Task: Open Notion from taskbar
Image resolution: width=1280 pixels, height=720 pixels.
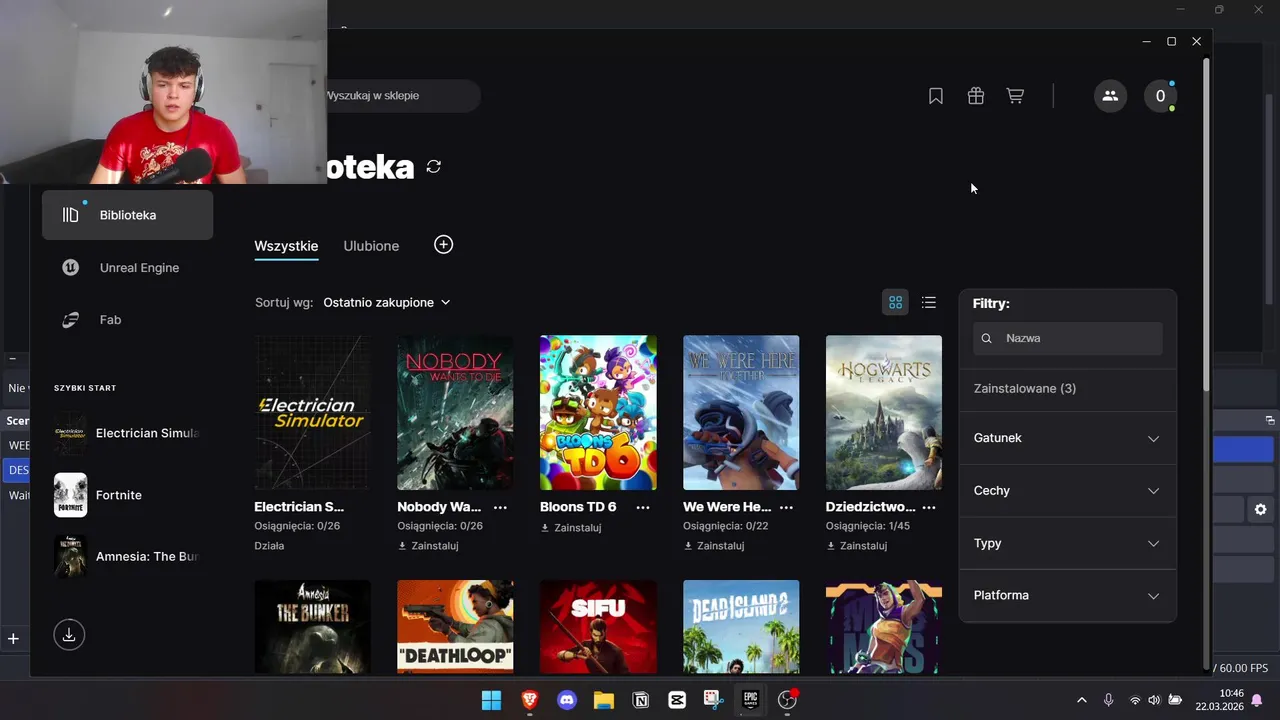Action: click(x=641, y=700)
